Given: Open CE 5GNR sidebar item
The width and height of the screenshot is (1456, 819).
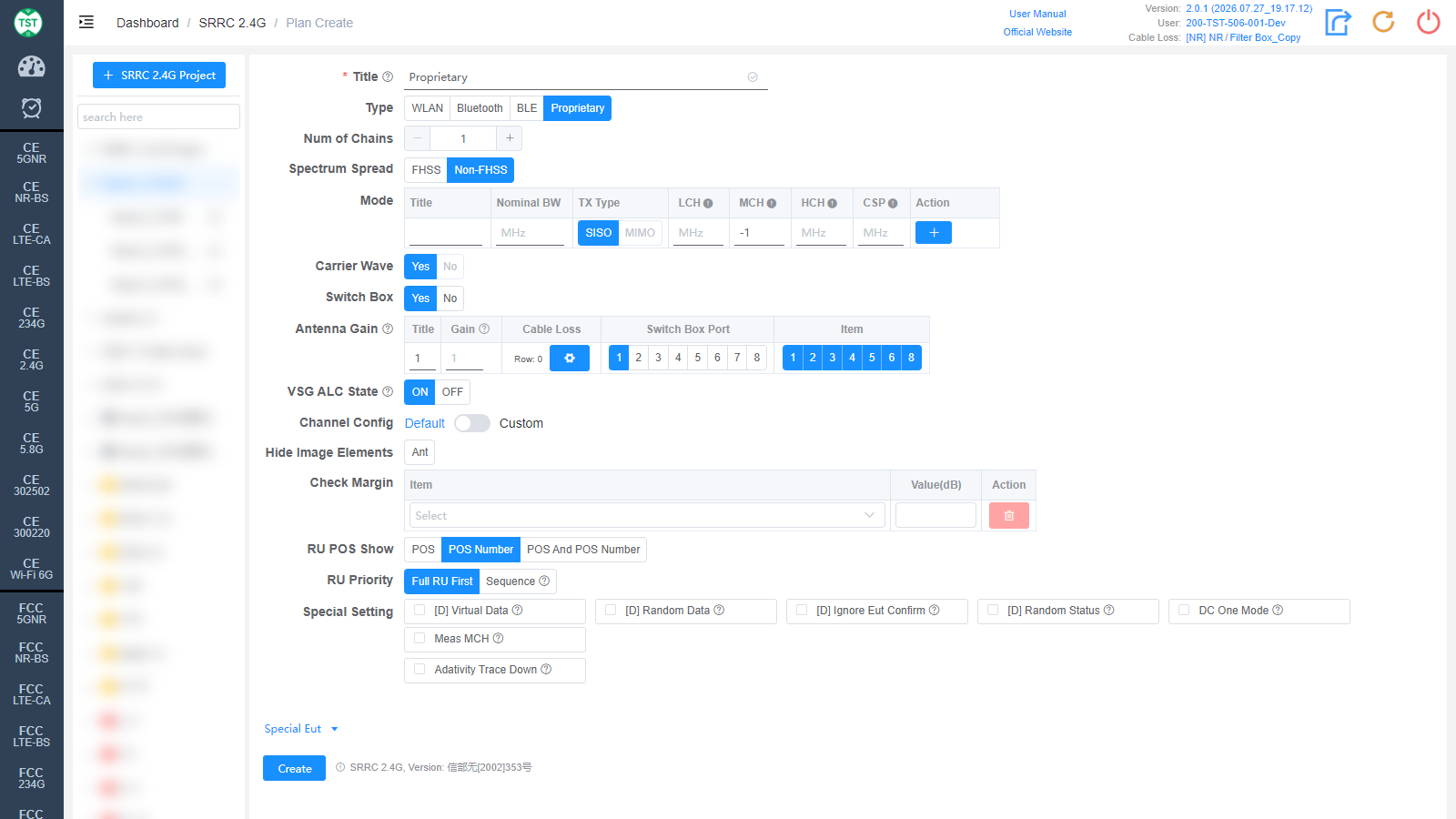Looking at the screenshot, I should click(x=32, y=153).
